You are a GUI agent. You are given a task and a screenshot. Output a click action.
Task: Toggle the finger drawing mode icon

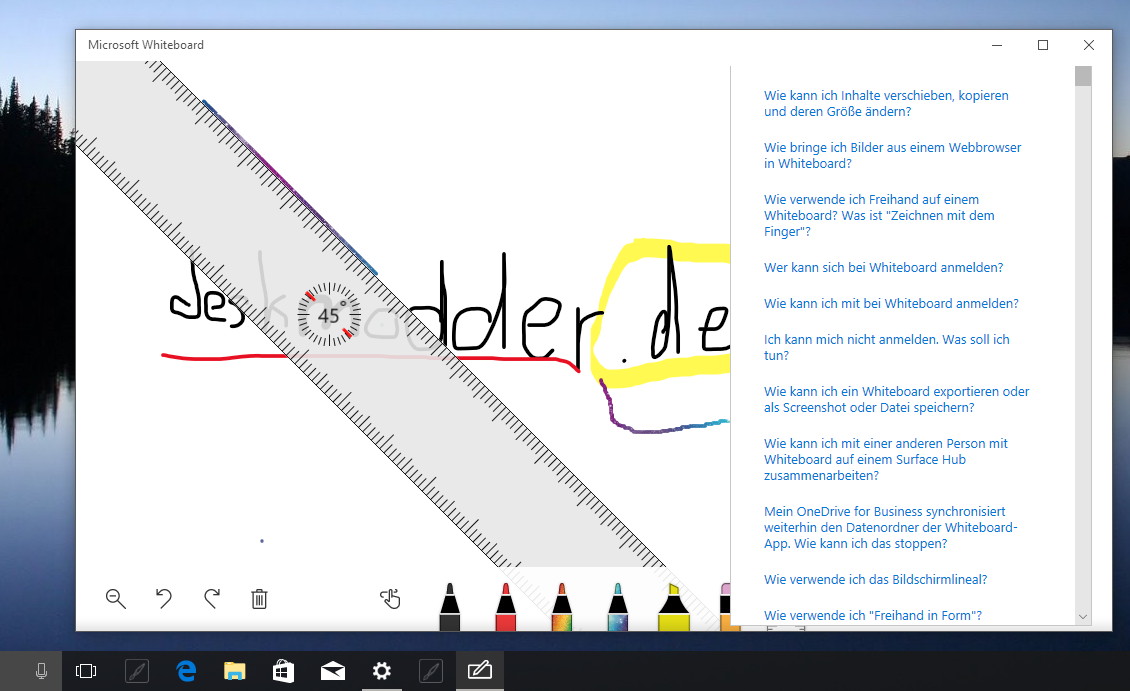click(390, 598)
